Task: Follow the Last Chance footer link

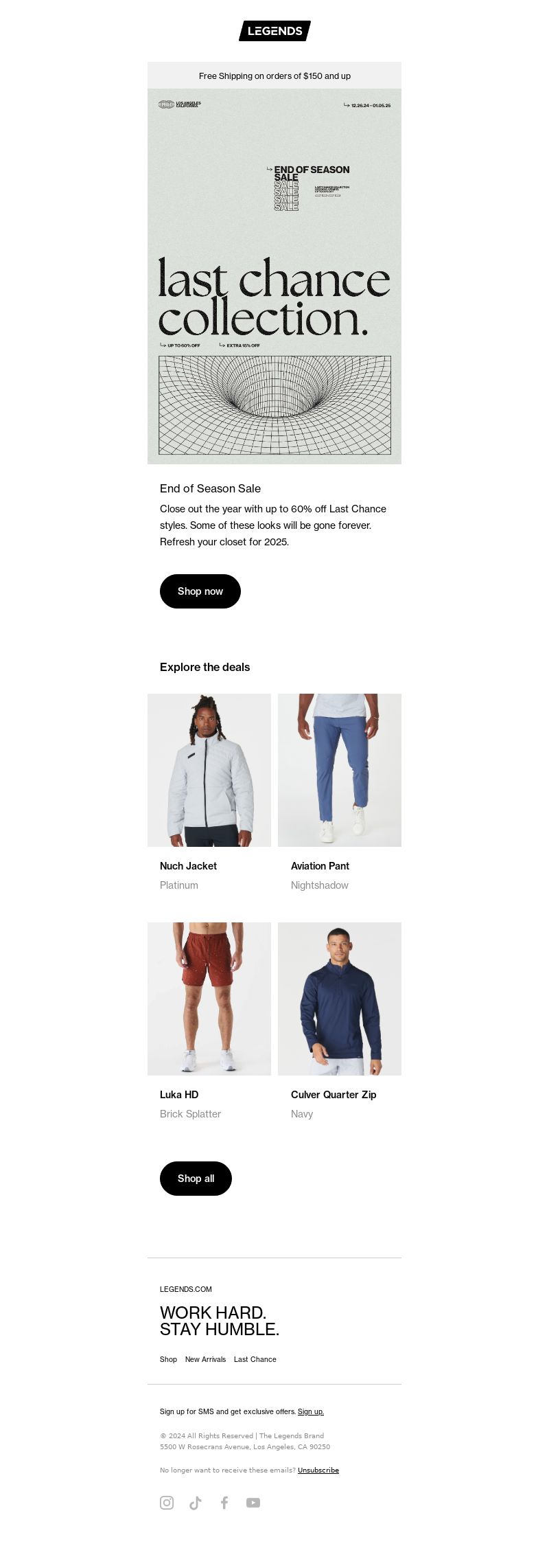Action: pyautogui.click(x=255, y=1359)
